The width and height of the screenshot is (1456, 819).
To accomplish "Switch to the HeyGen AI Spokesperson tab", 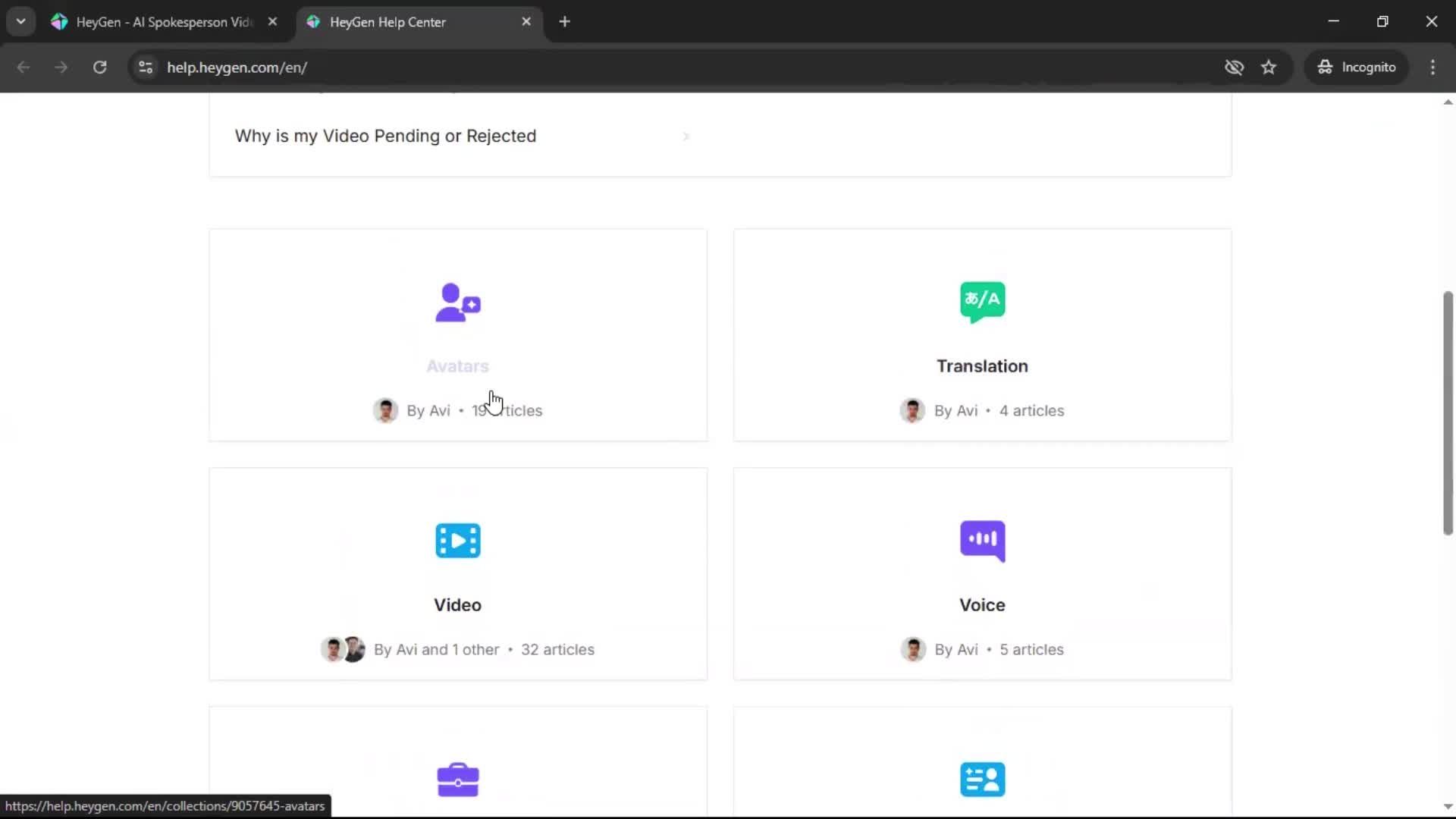I will click(163, 22).
